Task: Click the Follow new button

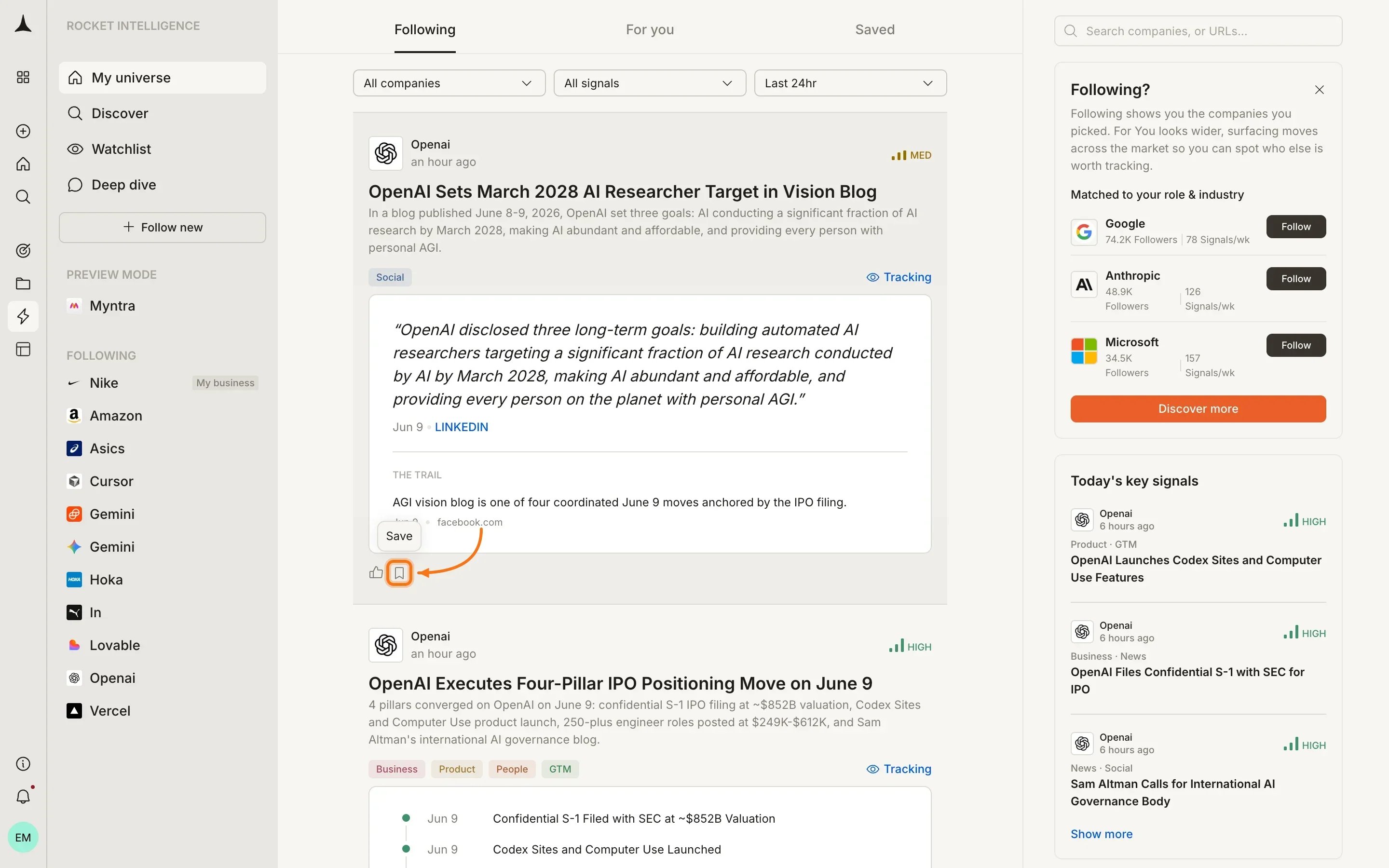Action: pyautogui.click(x=163, y=227)
